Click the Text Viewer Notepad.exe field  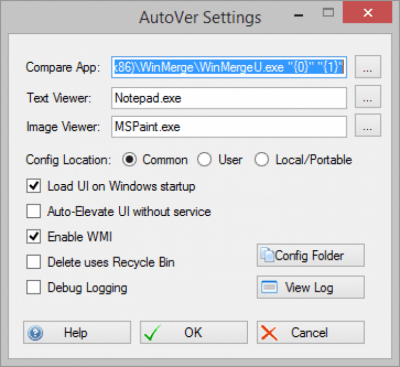point(229,98)
